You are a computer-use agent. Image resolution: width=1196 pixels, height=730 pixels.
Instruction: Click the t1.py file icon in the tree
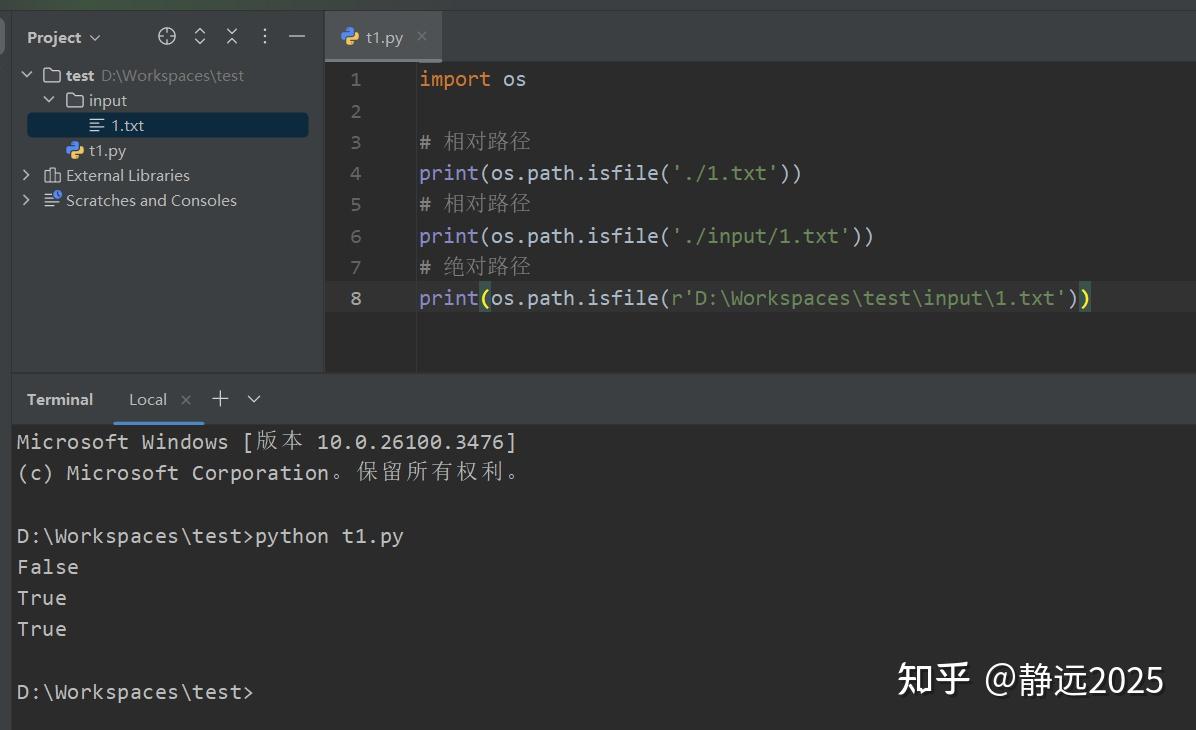[x=74, y=150]
